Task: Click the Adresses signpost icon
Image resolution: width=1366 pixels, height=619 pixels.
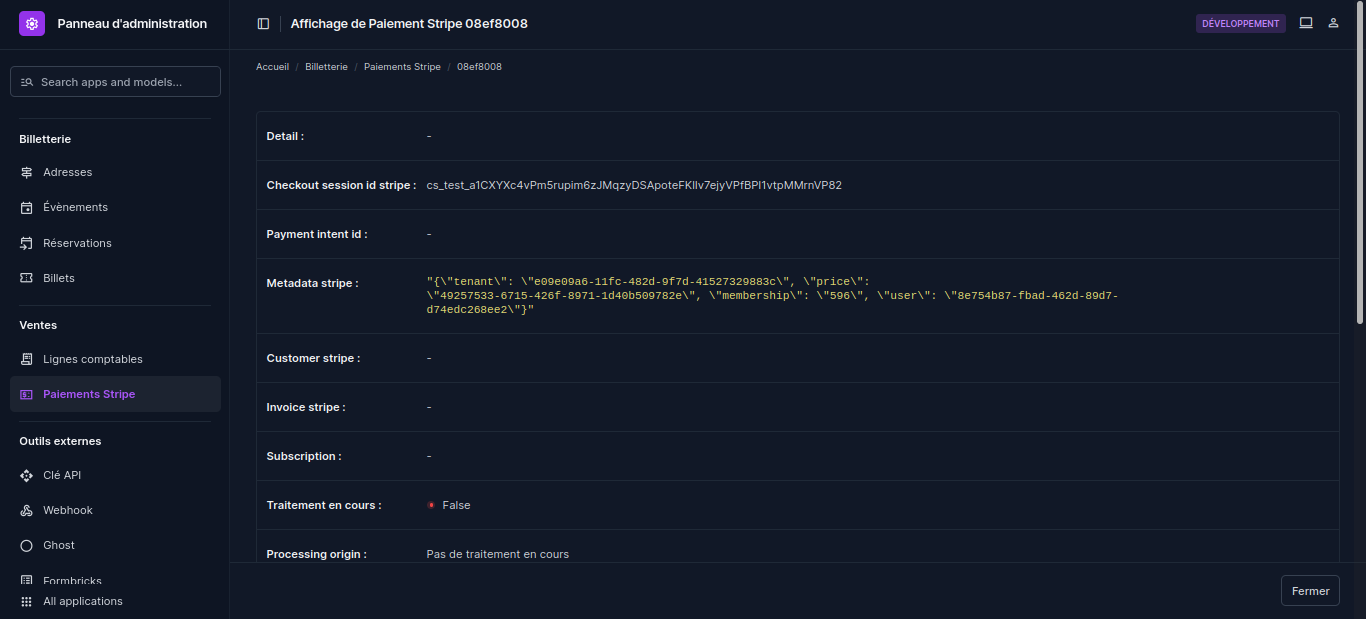Action: pos(27,172)
